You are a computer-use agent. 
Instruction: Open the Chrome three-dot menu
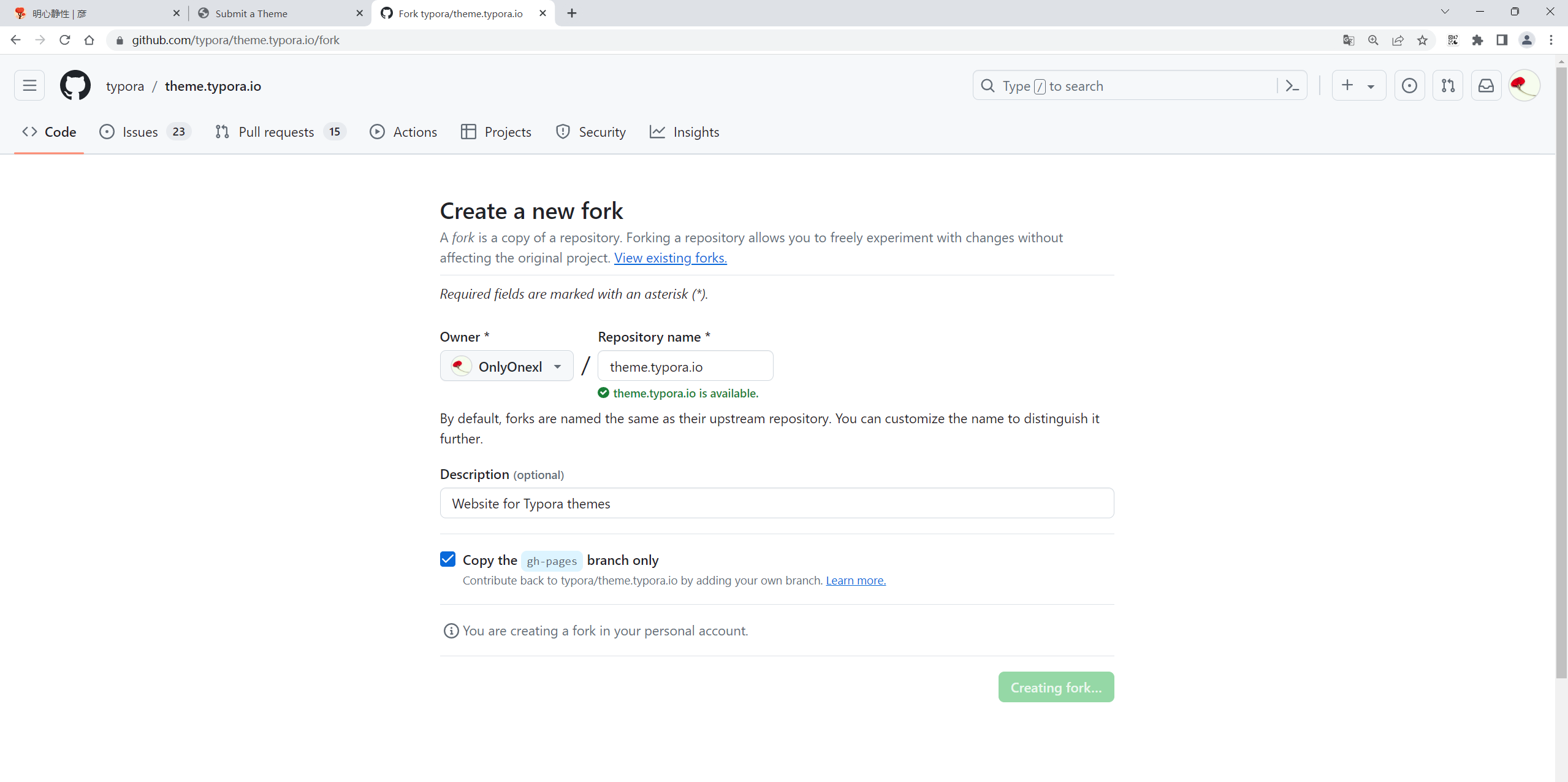point(1551,40)
